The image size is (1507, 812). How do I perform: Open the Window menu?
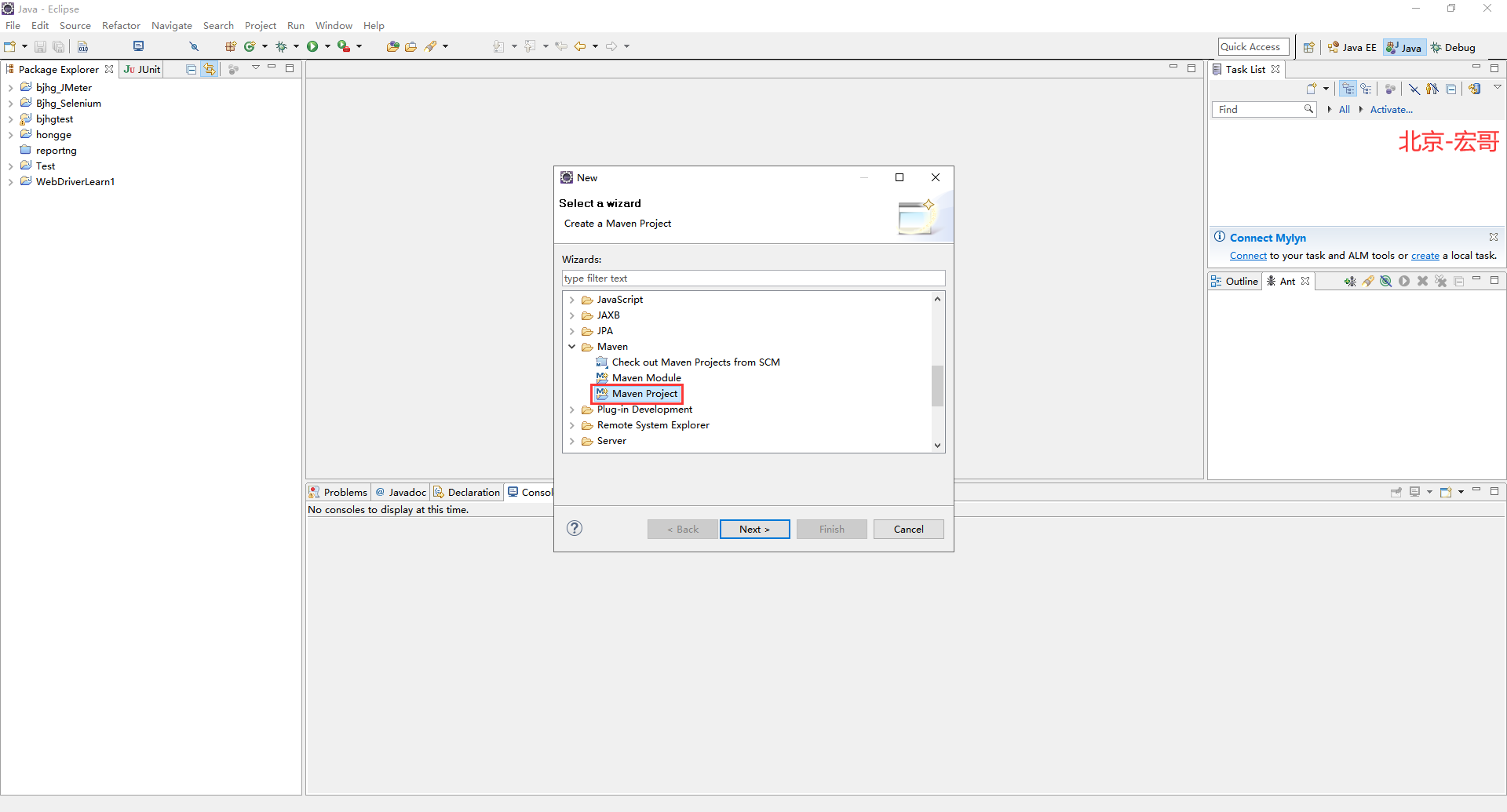coord(334,26)
